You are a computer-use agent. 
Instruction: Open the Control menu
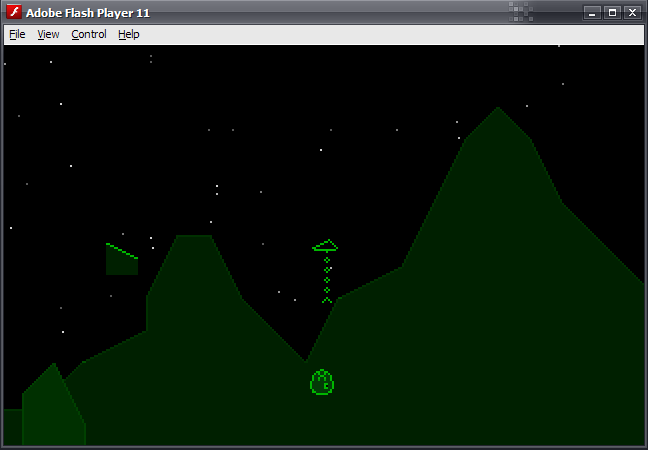pos(89,34)
